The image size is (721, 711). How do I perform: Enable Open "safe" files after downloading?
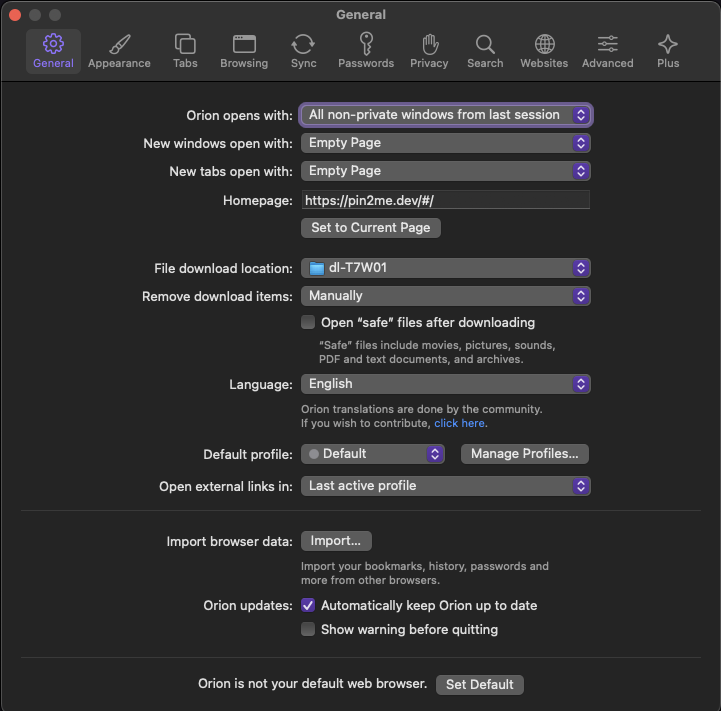coord(309,323)
